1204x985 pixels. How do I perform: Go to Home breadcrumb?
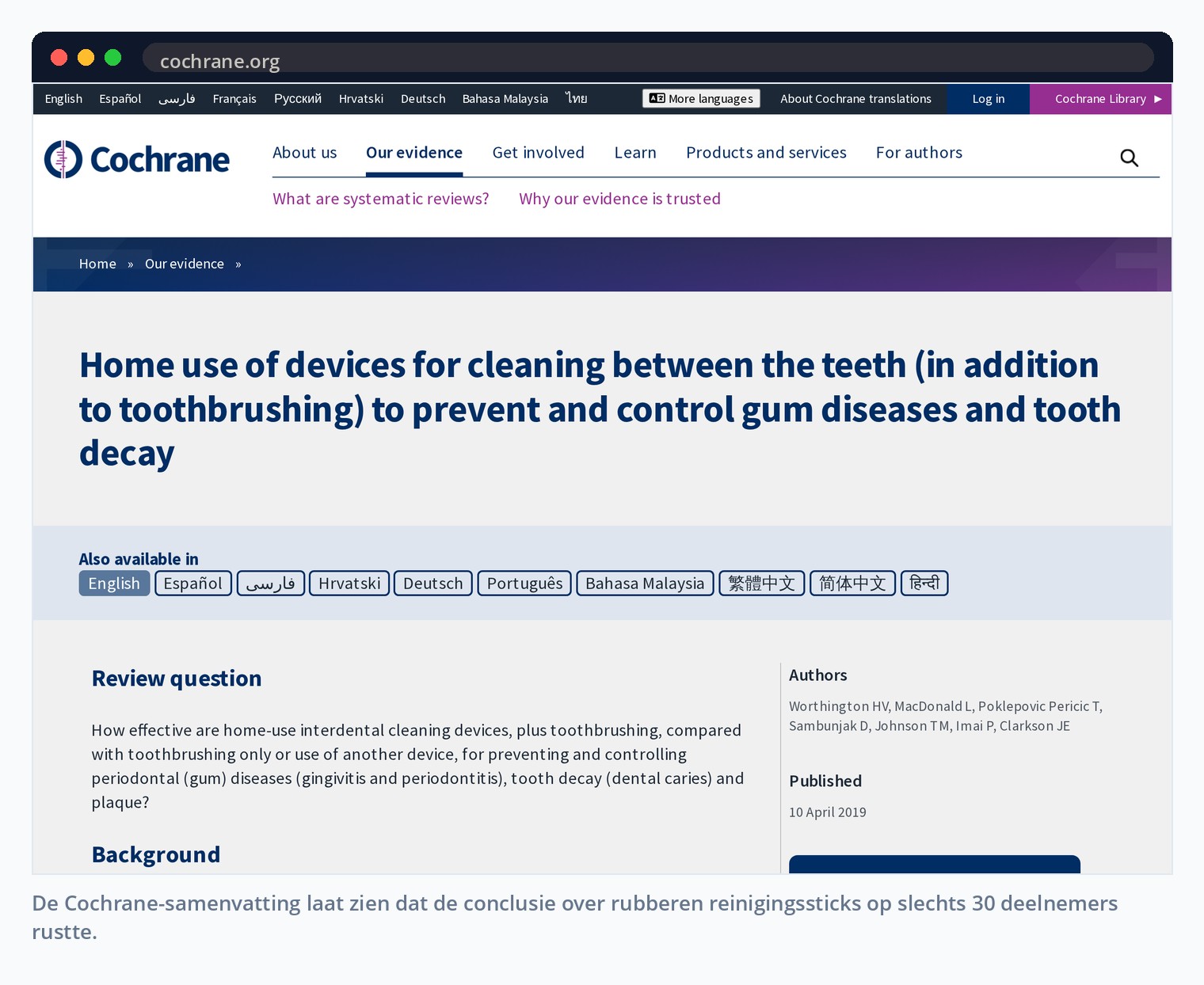tap(97, 264)
